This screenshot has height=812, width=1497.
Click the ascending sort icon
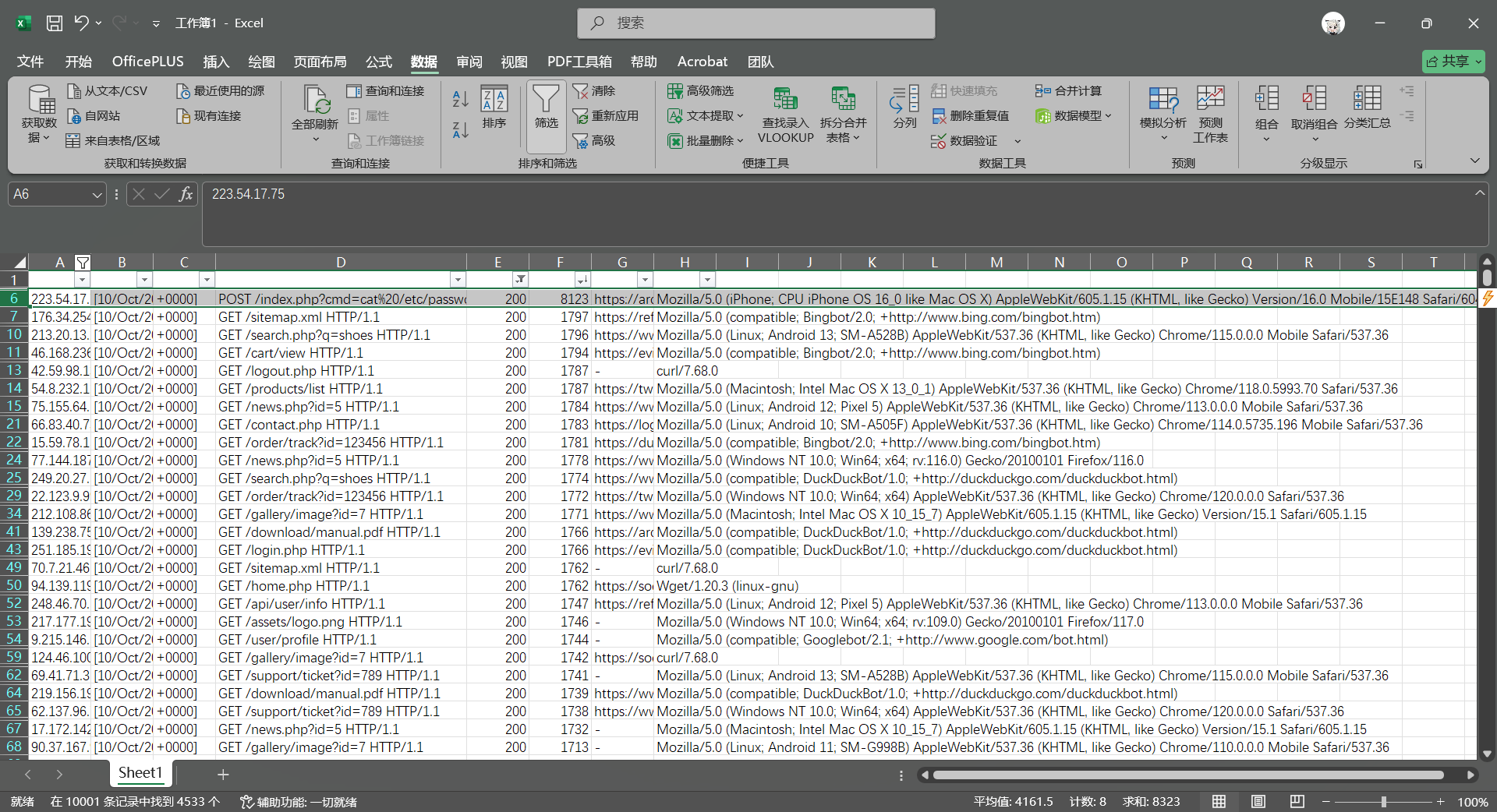click(x=459, y=99)
